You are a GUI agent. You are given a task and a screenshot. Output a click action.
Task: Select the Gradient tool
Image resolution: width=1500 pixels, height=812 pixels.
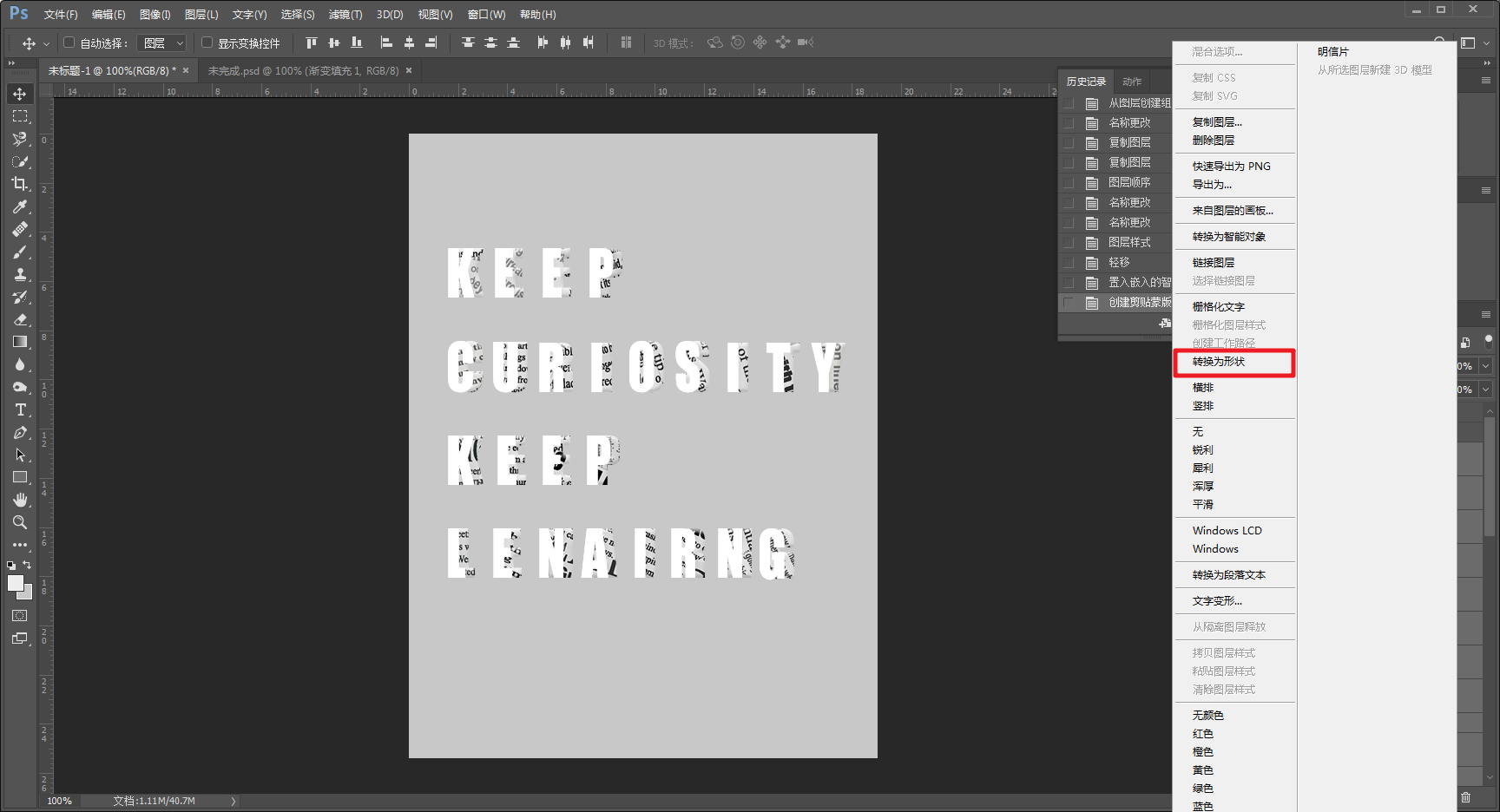[20, 342]
